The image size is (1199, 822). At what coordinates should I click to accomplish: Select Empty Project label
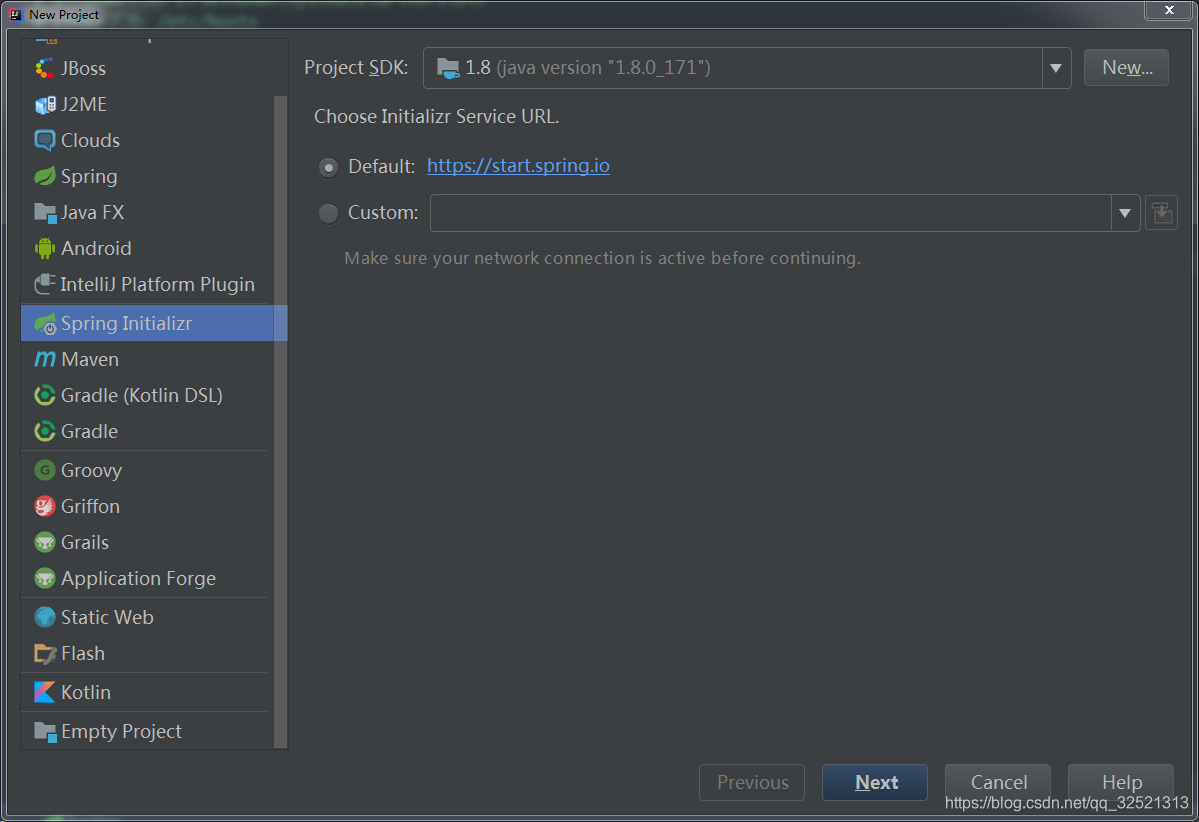click(121, 731)
